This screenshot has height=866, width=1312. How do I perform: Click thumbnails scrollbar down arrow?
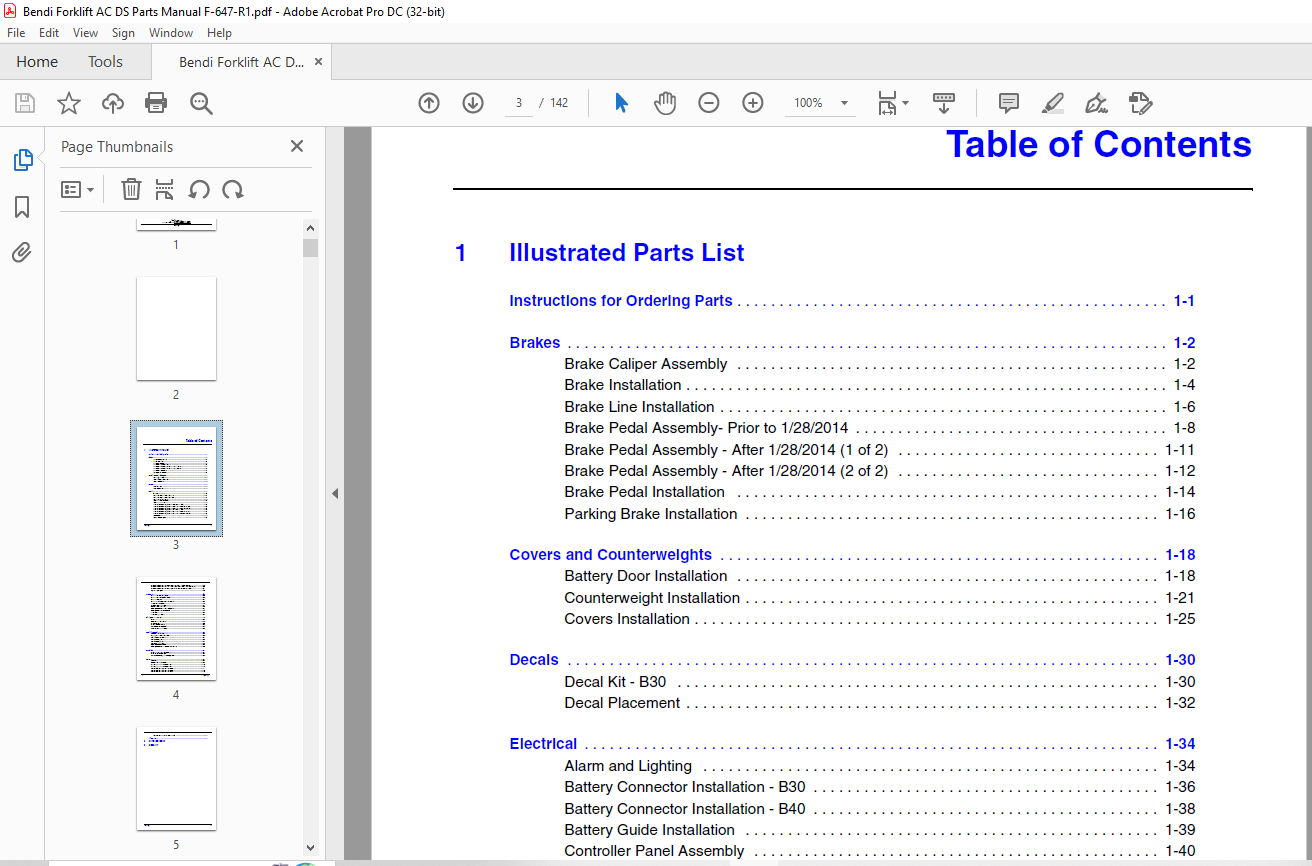pyautogui.click(x=310, y=847)
